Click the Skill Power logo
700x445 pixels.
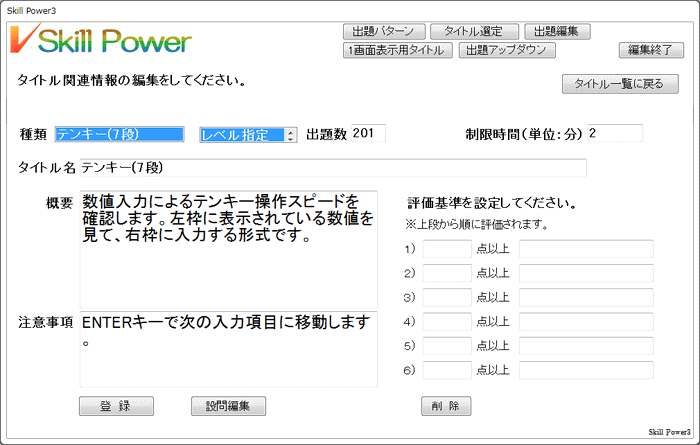pyautogui.click(x=101, y=39)
